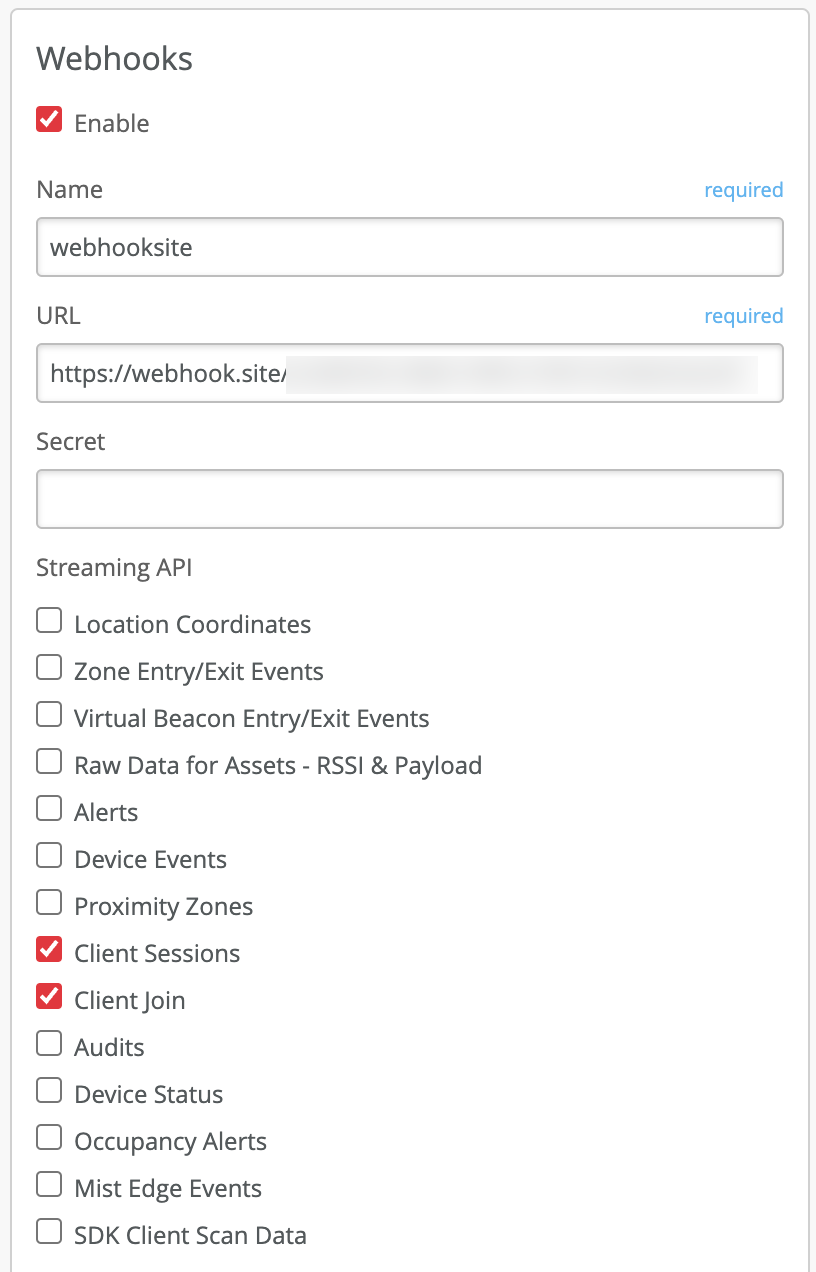Image resolution: width=816 pixels, height=1272 pixels.
Task: Disable the Client Join checkbox
Action: click(49, 998)
